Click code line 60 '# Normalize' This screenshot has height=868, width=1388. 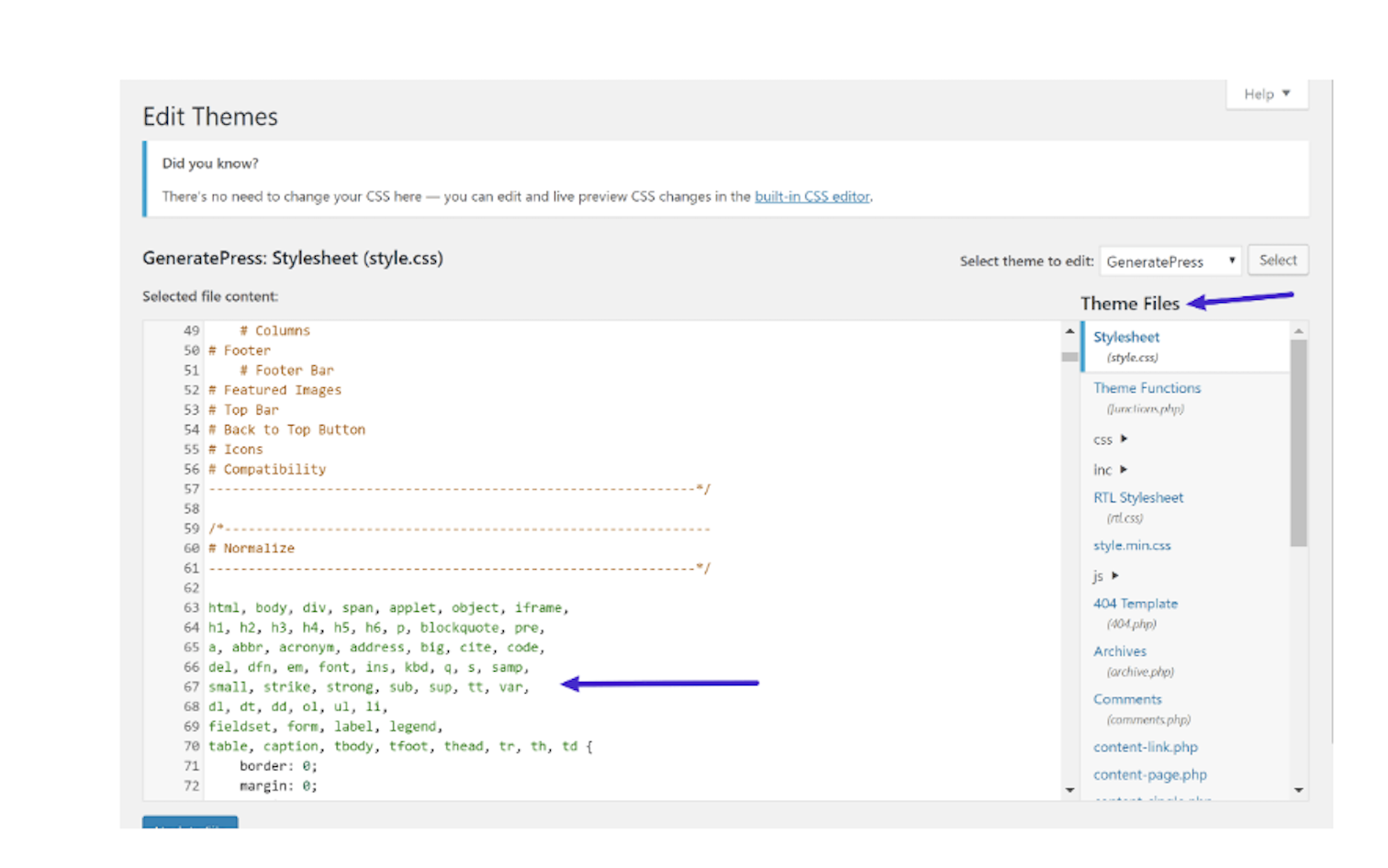tap(252, 548)
